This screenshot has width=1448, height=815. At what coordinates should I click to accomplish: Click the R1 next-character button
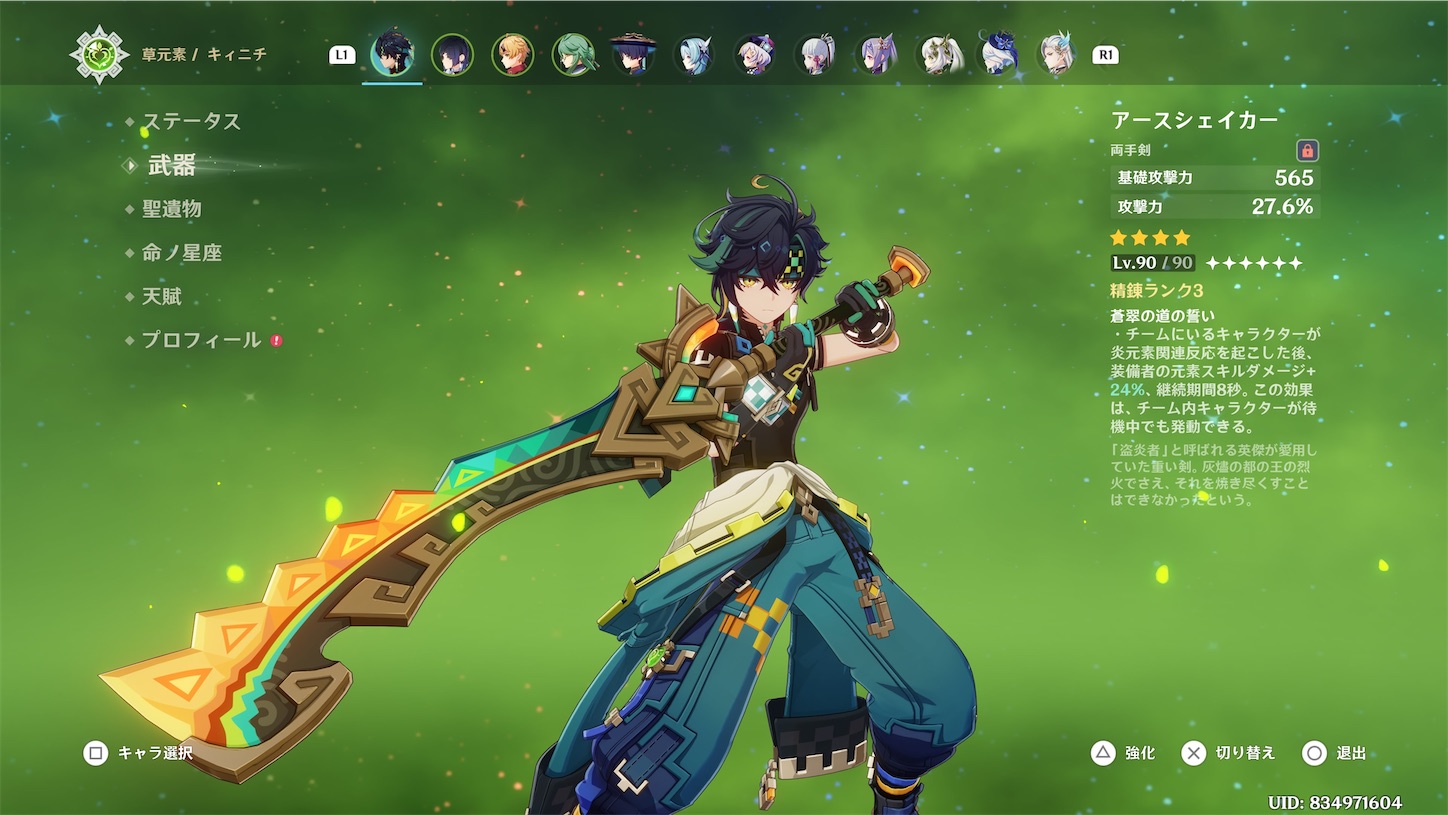1106,55
